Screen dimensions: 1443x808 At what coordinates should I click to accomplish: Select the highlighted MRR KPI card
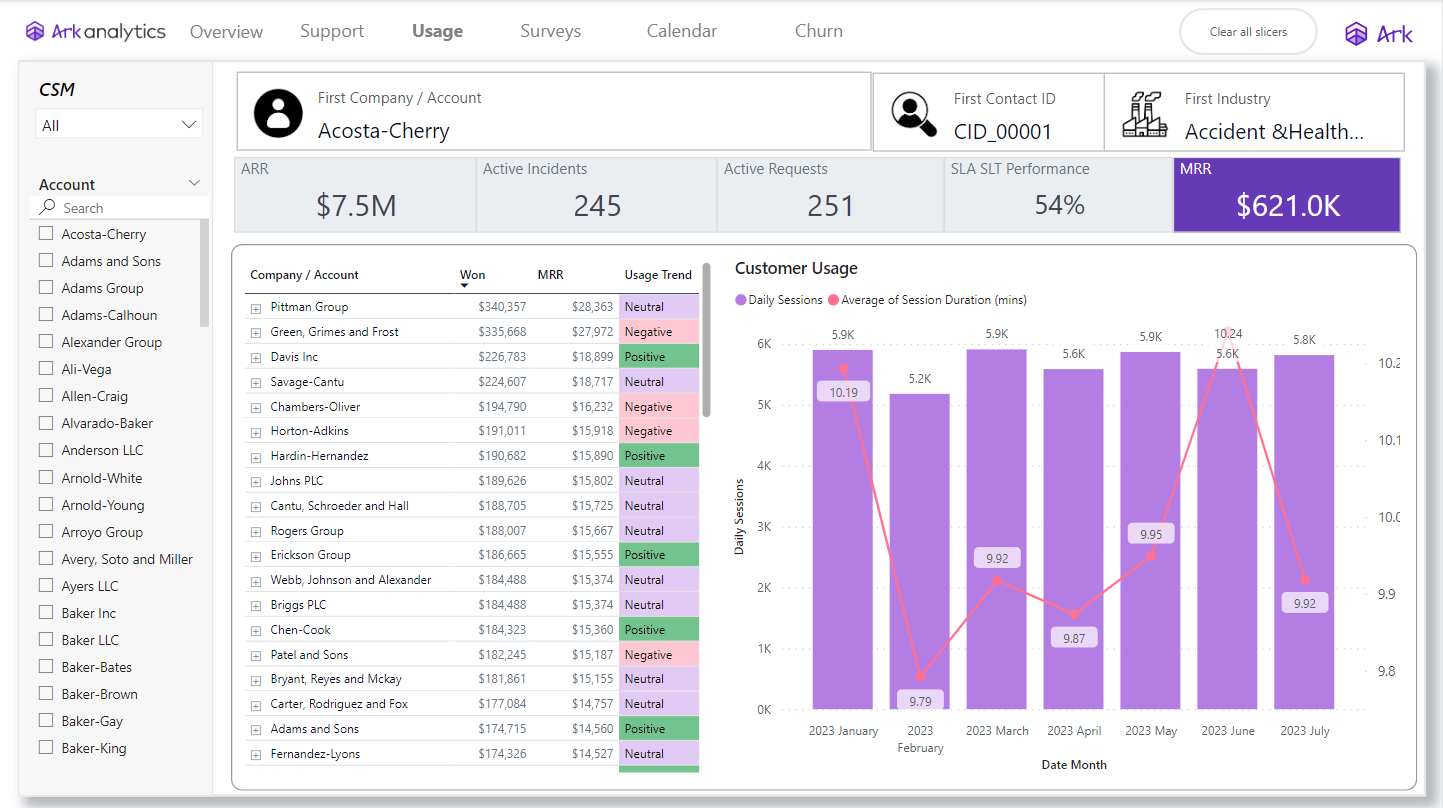pos(1286,194)
